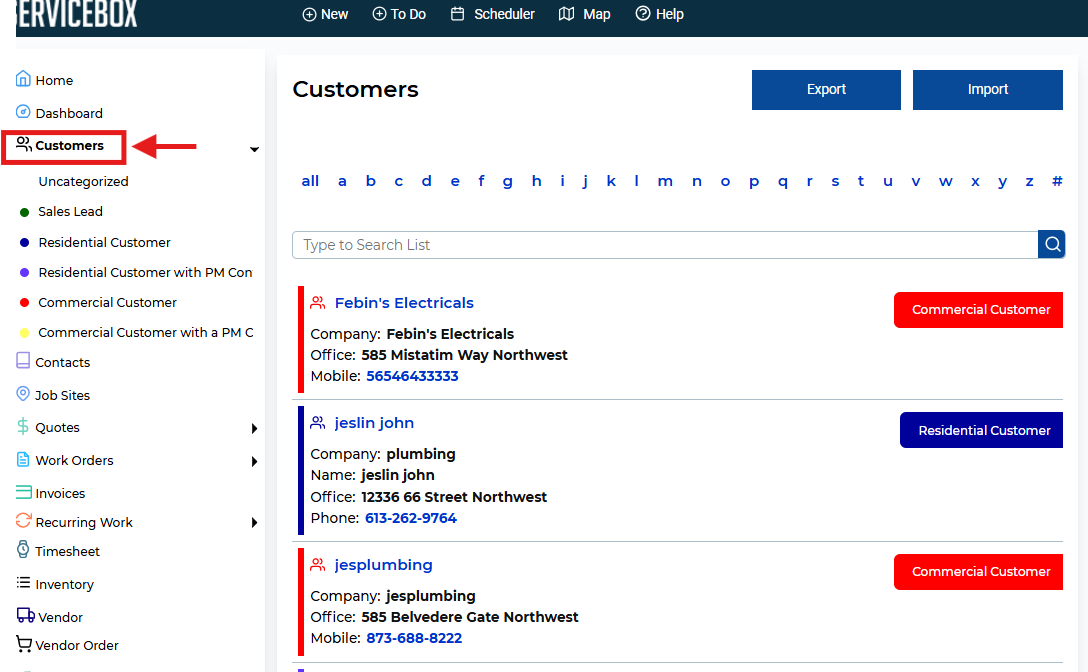Click the red Commercial Customer color dot
Viewport: 1088px width, 672px height.
coord(24,303)
